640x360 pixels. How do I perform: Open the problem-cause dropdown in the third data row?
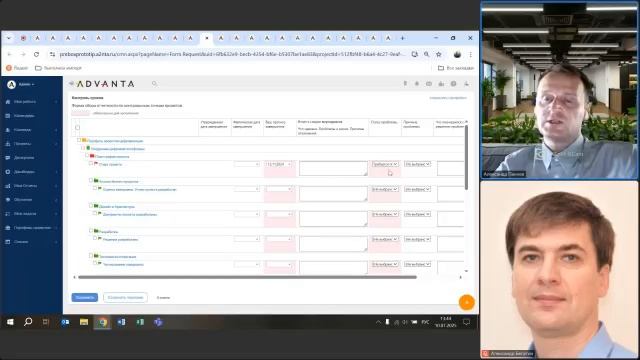[x=417, y=214]
